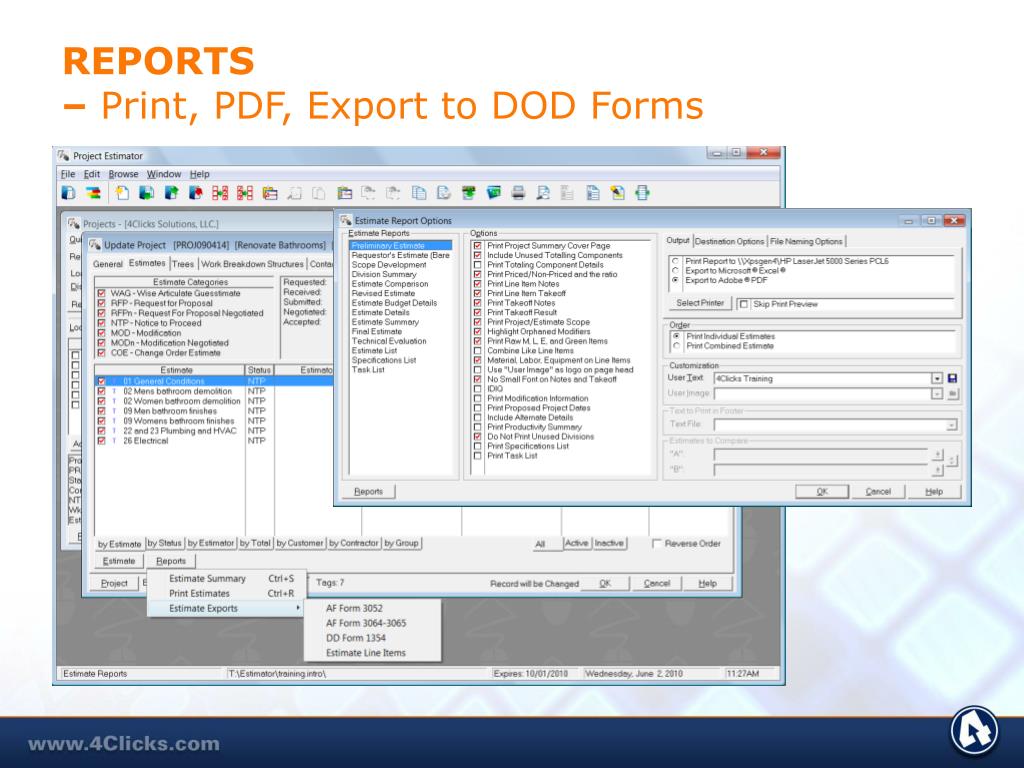
Task: Uncheck the RFP - Request for Proposal category
Action: [101, 303]
